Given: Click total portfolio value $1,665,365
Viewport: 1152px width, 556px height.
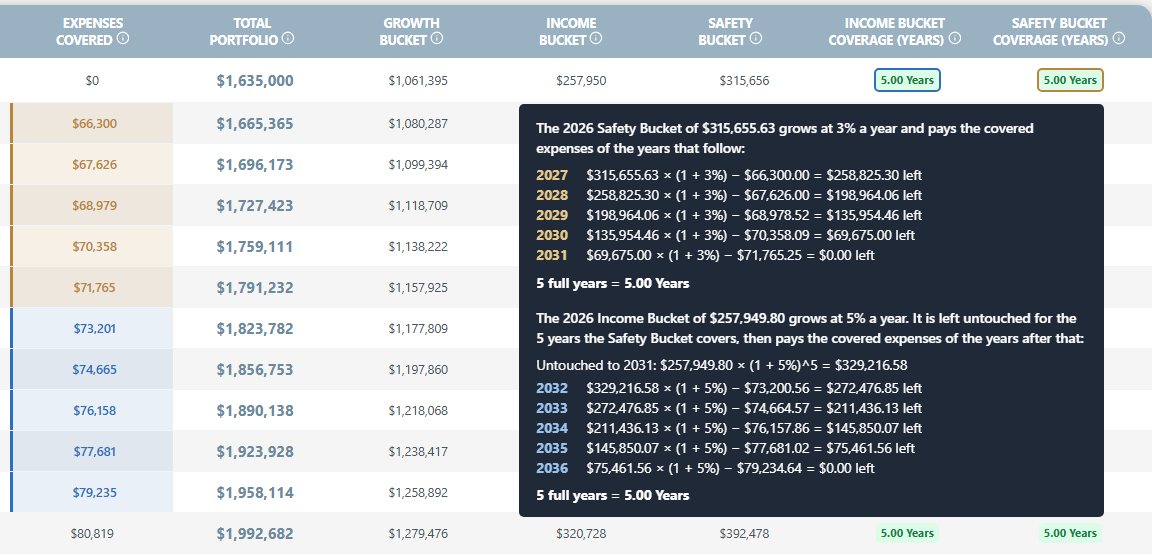Looking at the screenshot, I should tap(255, 124).
